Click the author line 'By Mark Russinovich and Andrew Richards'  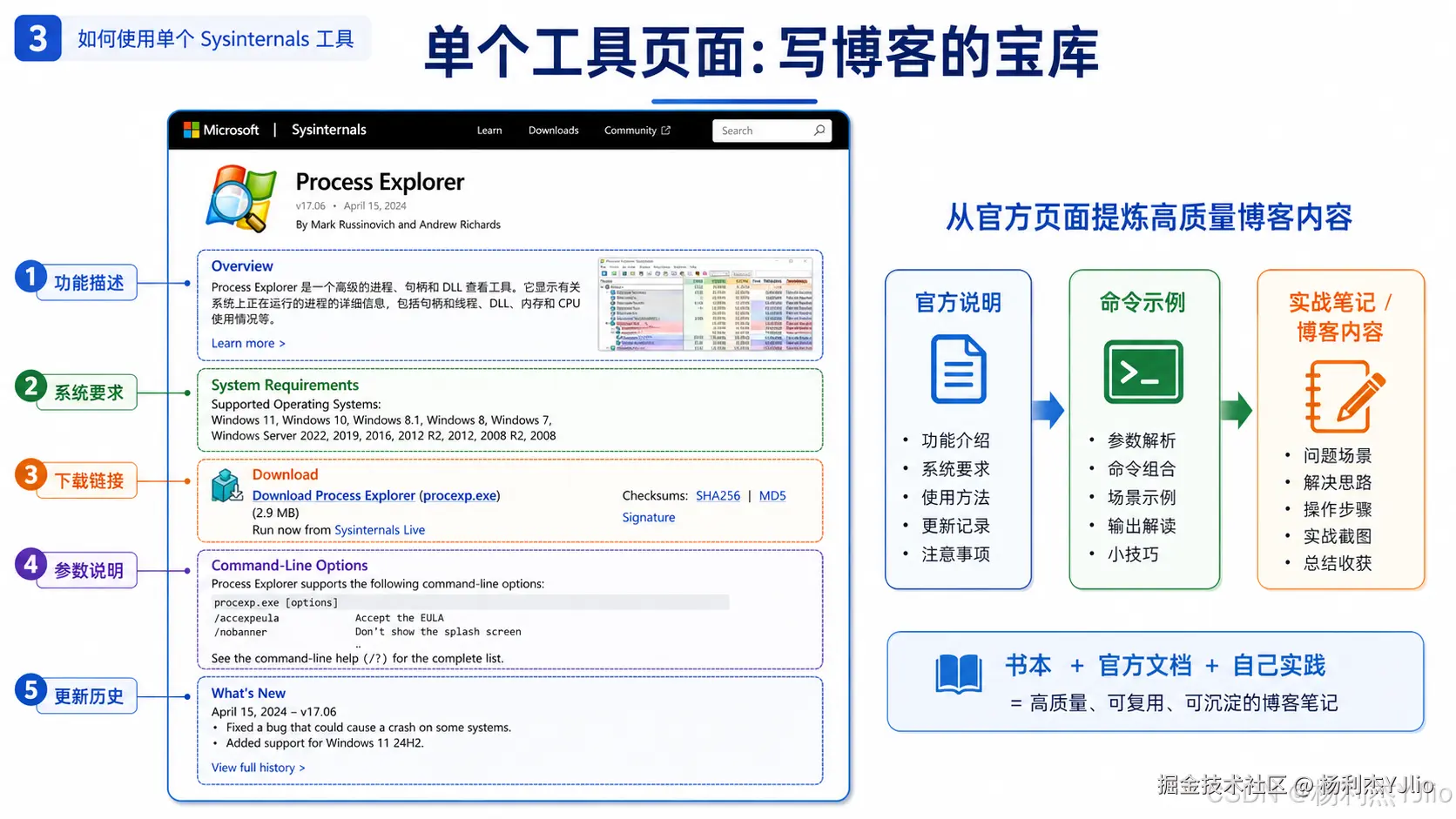tap(398, 225)
